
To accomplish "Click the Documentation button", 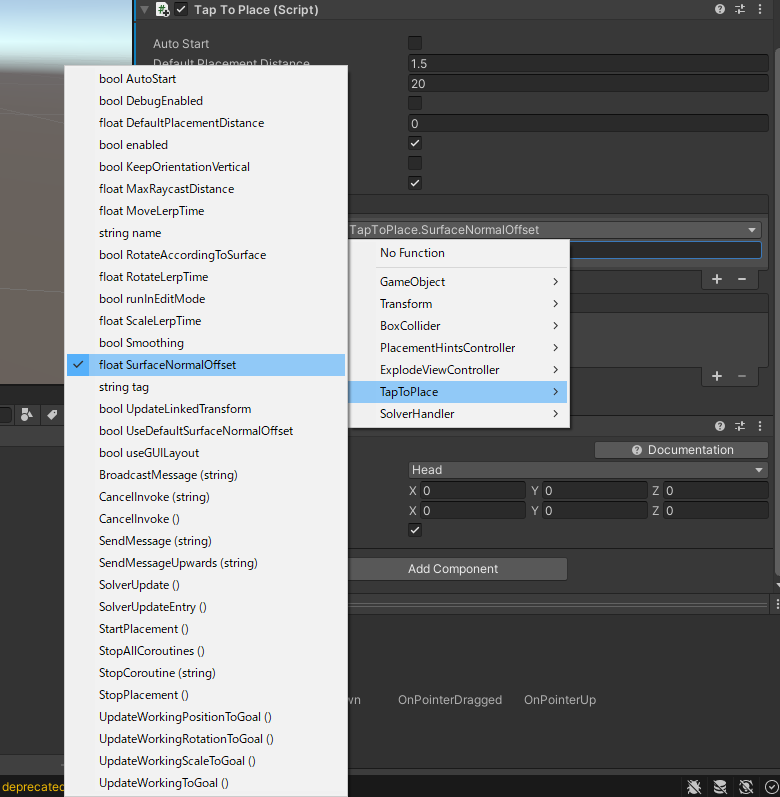I will tap(681, 450).
